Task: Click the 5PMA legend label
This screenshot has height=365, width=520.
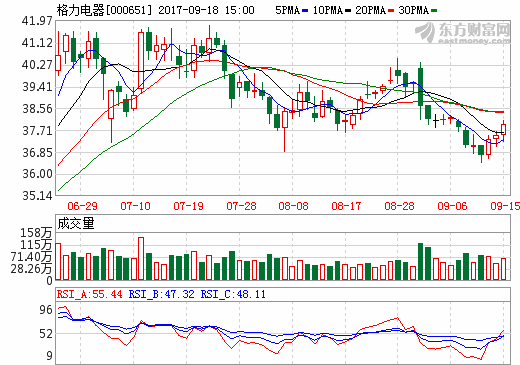Action: (x=287, y=10)
